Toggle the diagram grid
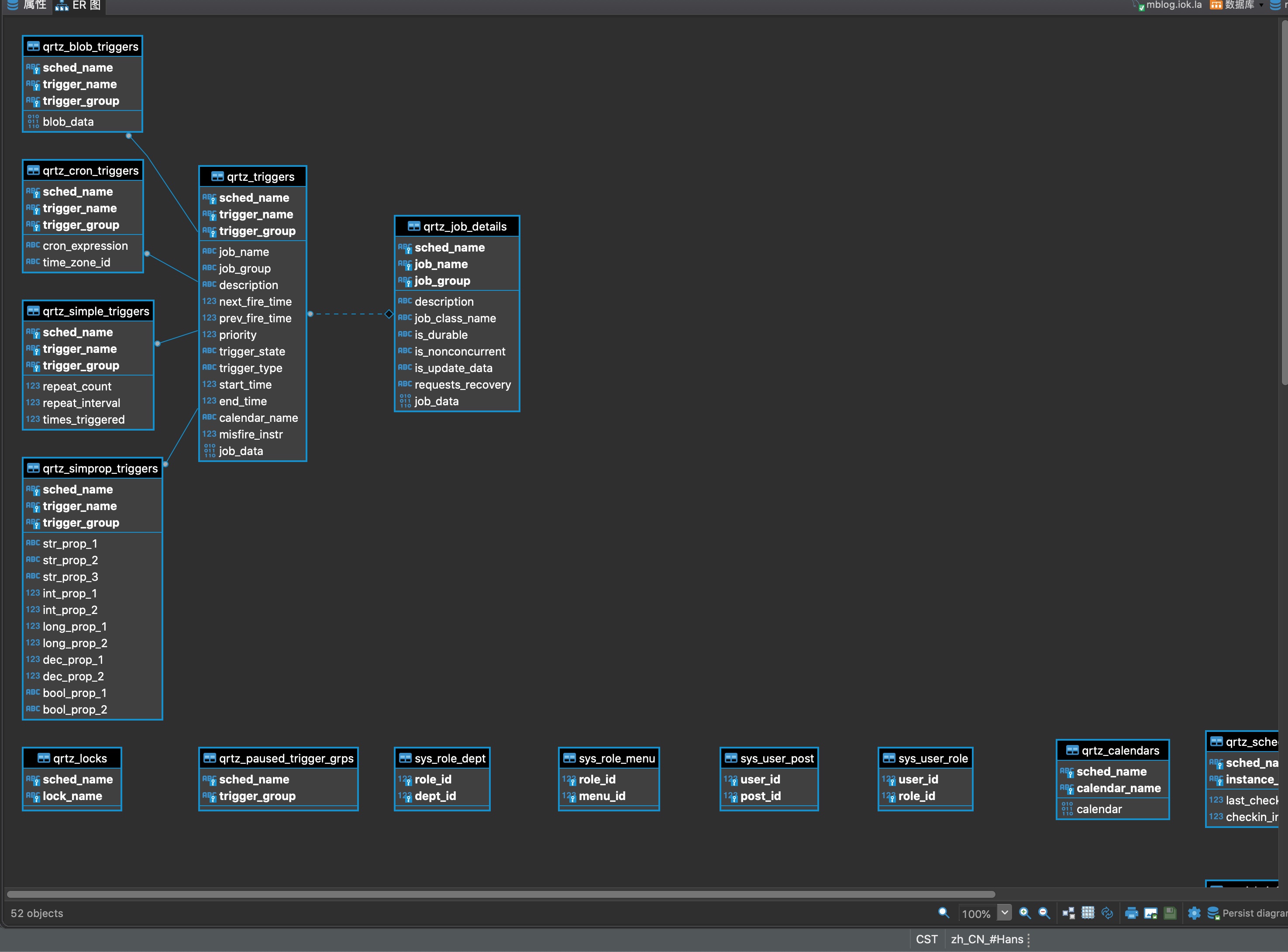 [x=1088, y=913]
